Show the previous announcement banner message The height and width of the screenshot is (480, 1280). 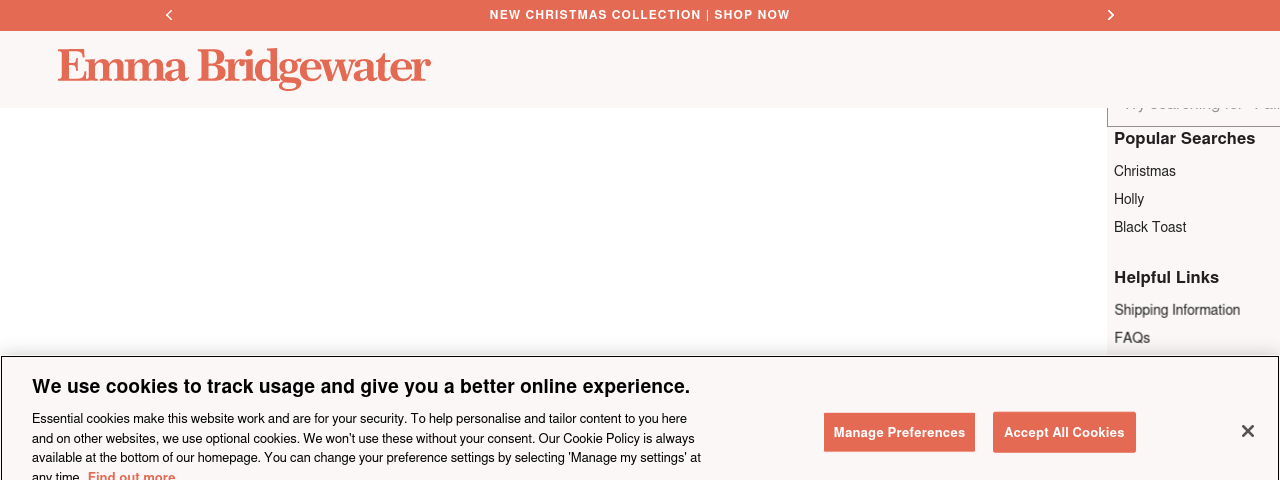(x=169, y=15)
